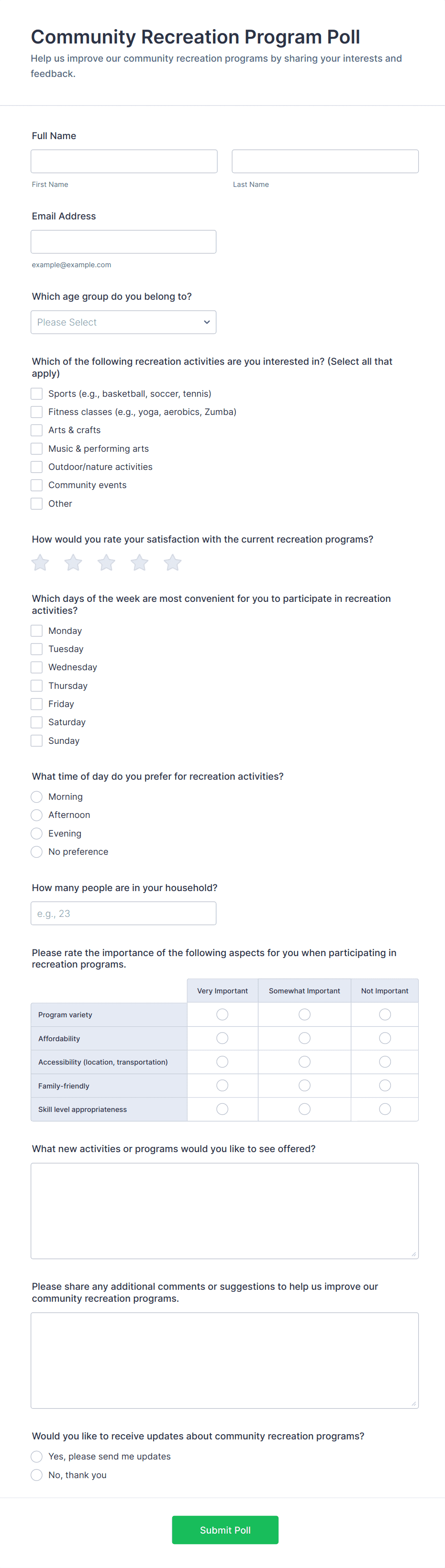
Task: Click the second satisfaction star
Action: point(73,563)
